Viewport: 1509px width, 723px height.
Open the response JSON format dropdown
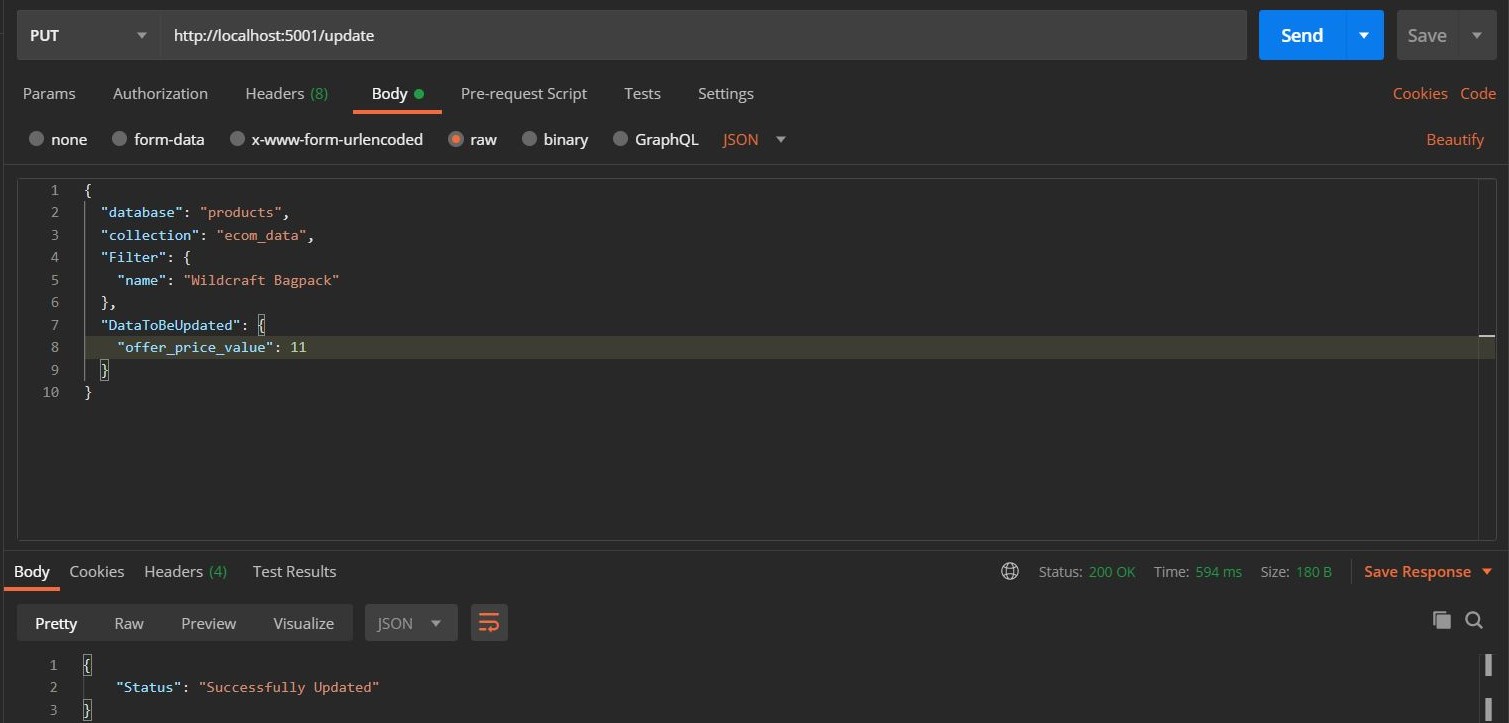click(411, 623)
